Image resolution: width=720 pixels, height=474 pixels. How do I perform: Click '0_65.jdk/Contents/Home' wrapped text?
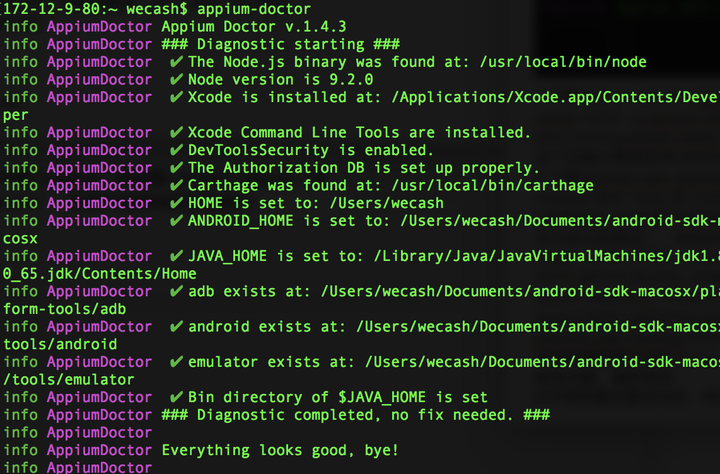click(x=100, y=274)
